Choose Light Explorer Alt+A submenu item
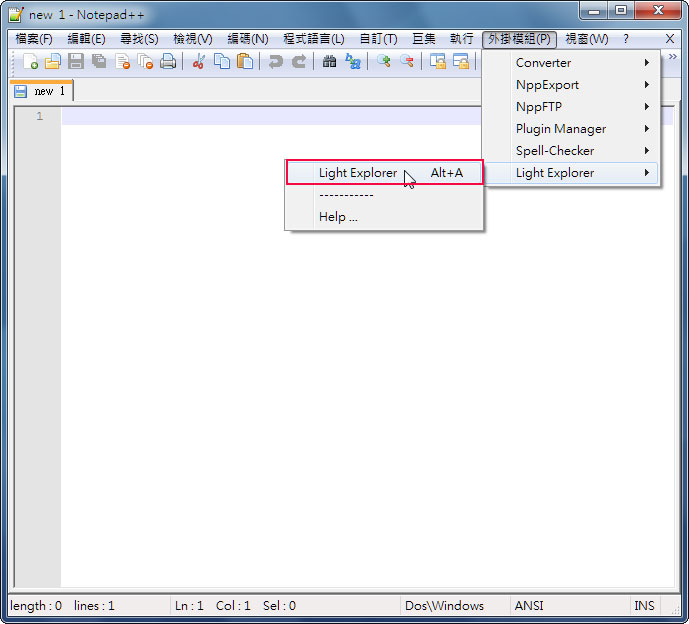 [384, 173]
